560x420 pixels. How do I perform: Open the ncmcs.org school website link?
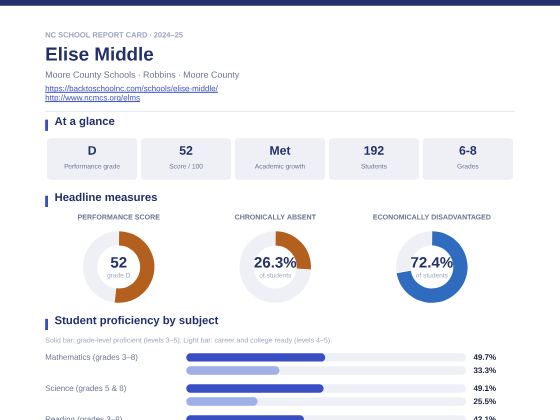coord(92,98)
